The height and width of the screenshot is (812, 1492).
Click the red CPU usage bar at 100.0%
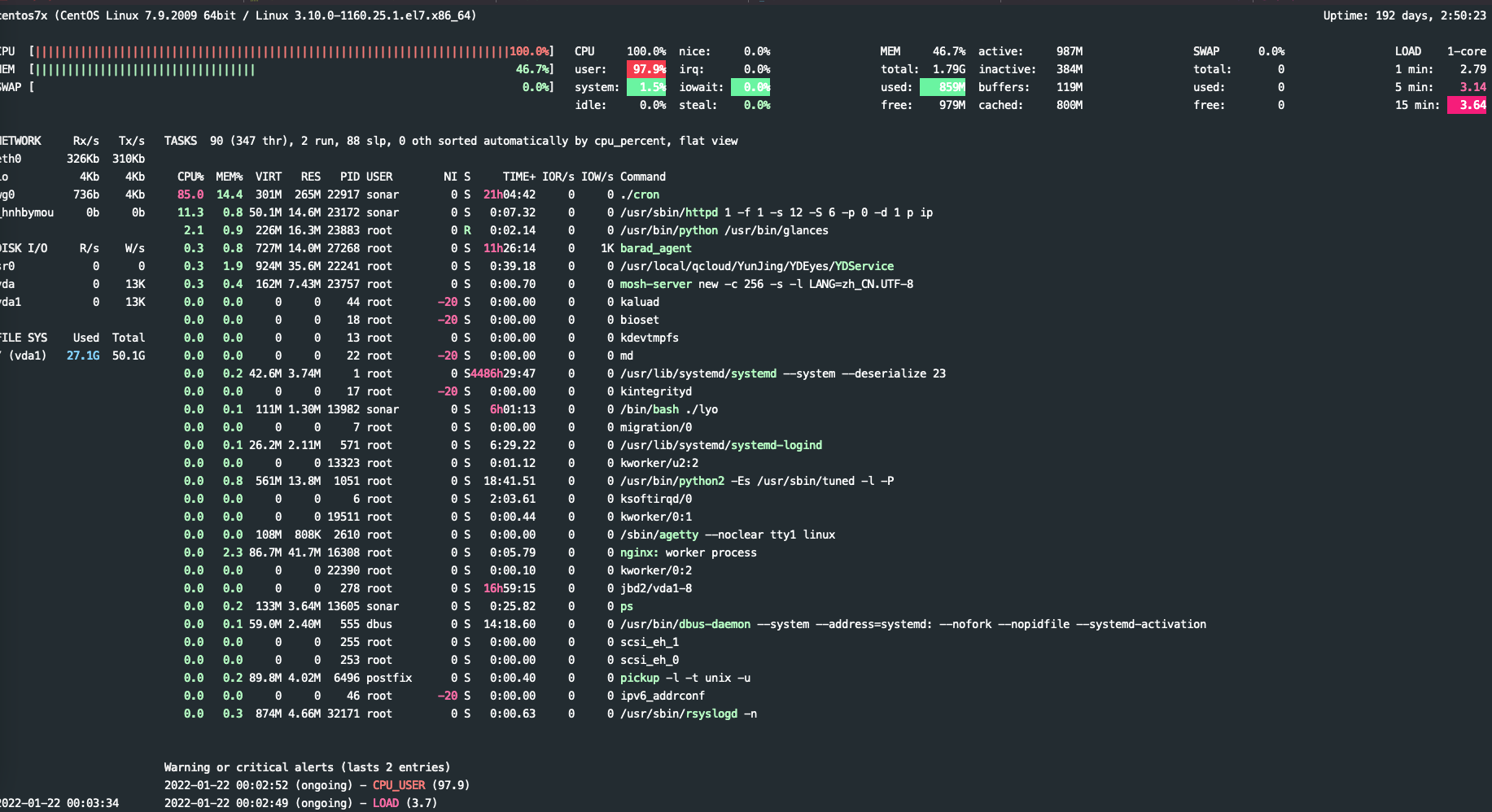coord(272,51)
